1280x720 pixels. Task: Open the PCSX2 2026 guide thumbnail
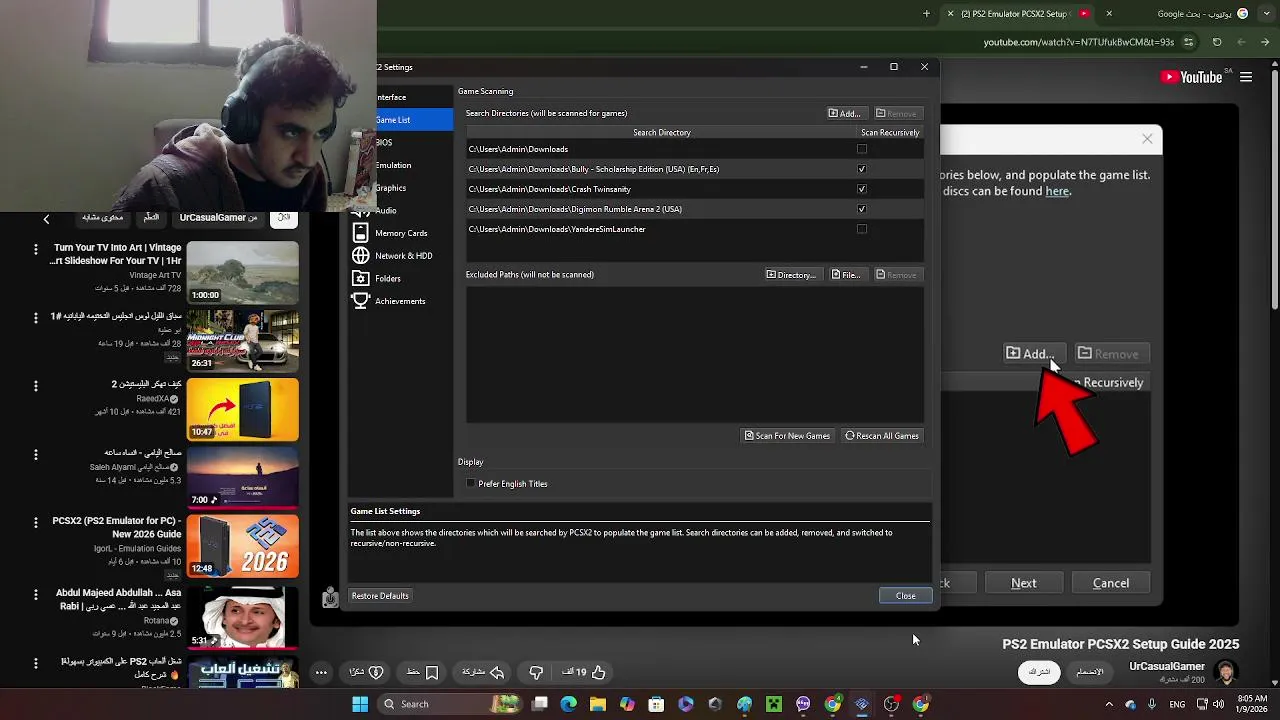(x=242, y=546)
